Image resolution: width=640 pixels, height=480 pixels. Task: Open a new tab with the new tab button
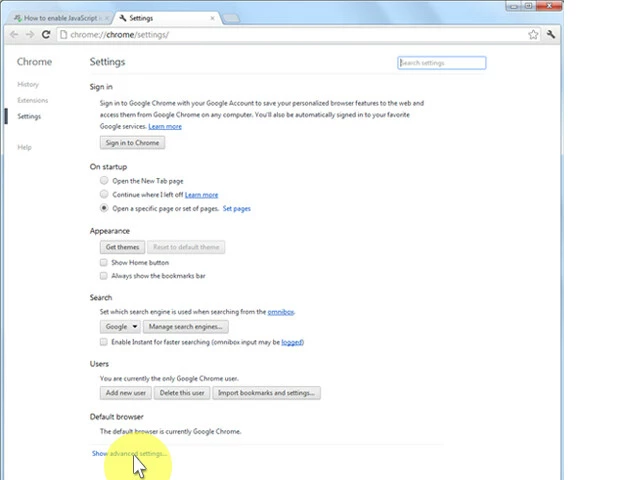coord(231,18)
